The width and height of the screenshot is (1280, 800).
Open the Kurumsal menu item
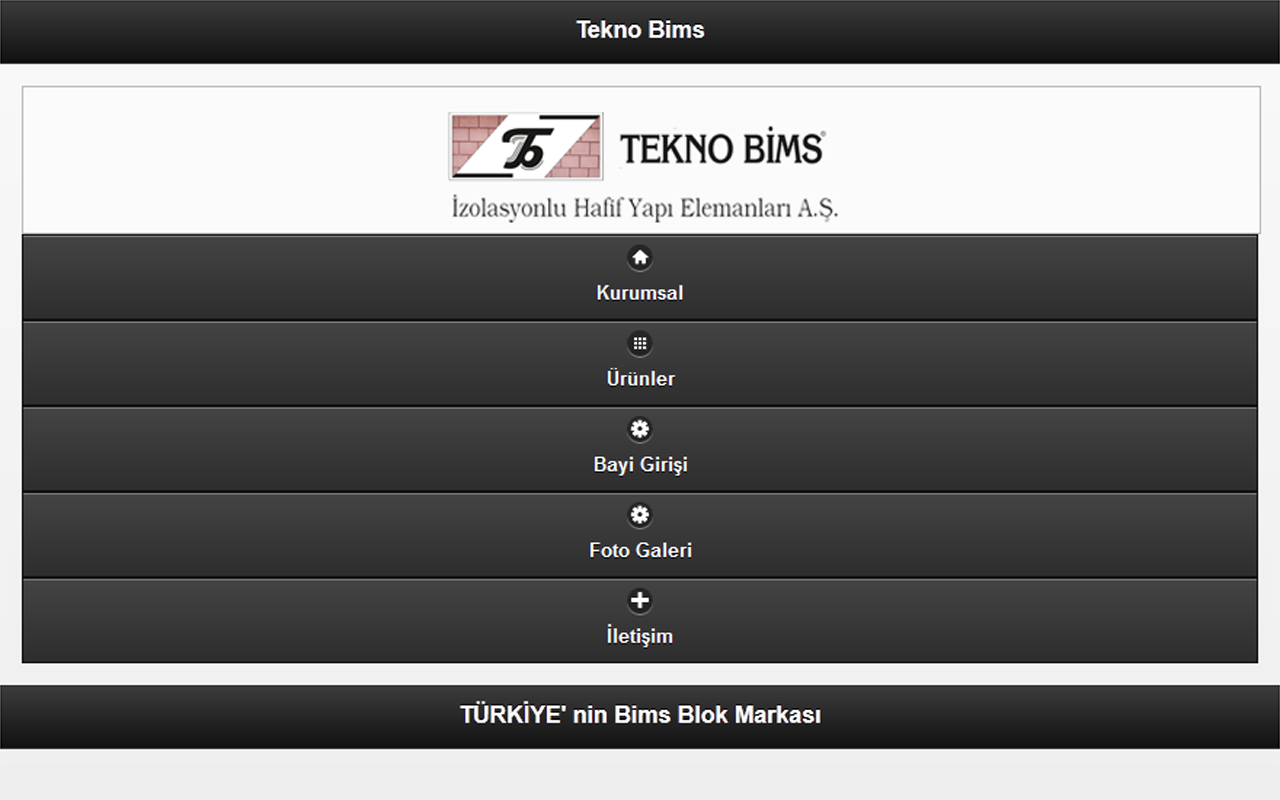tap(640, 278)
